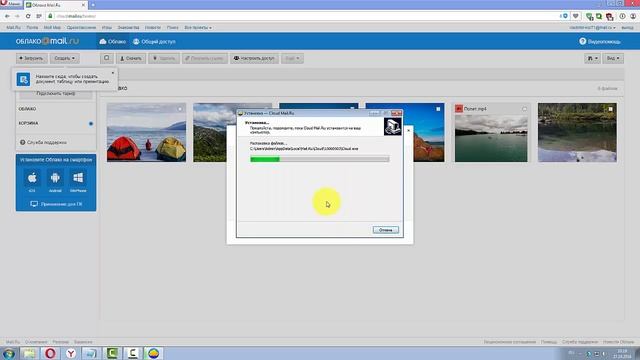
Task: Click the Получить ссылку button
Action: [x=205, y=58]
